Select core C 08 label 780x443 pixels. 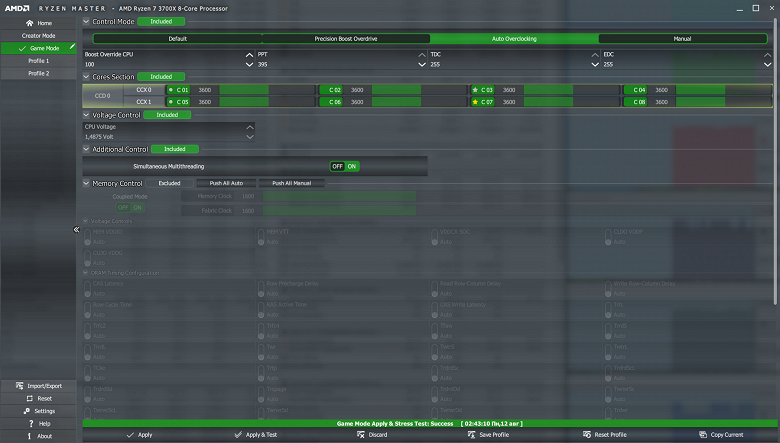pyautogui.click(x=636, y=102)
